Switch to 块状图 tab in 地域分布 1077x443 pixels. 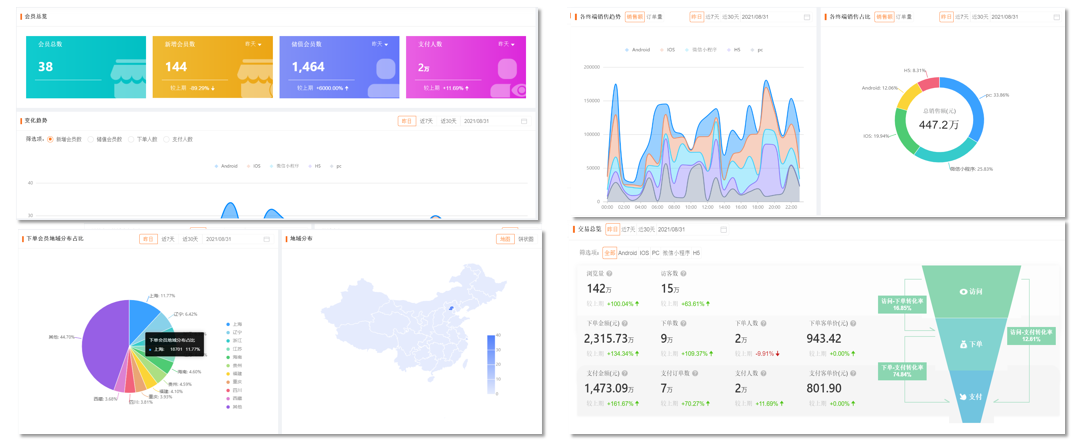tap(525, 239)
